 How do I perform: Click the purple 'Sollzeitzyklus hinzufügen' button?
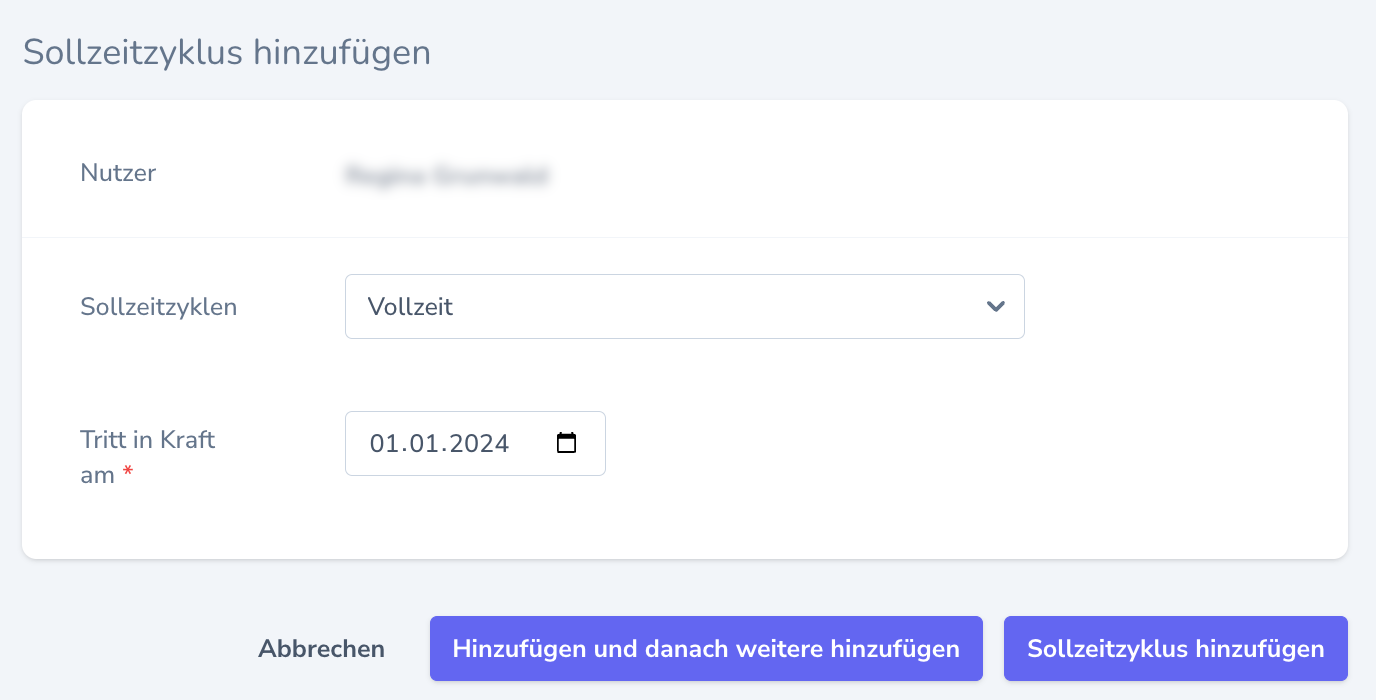coord(1175,649)
